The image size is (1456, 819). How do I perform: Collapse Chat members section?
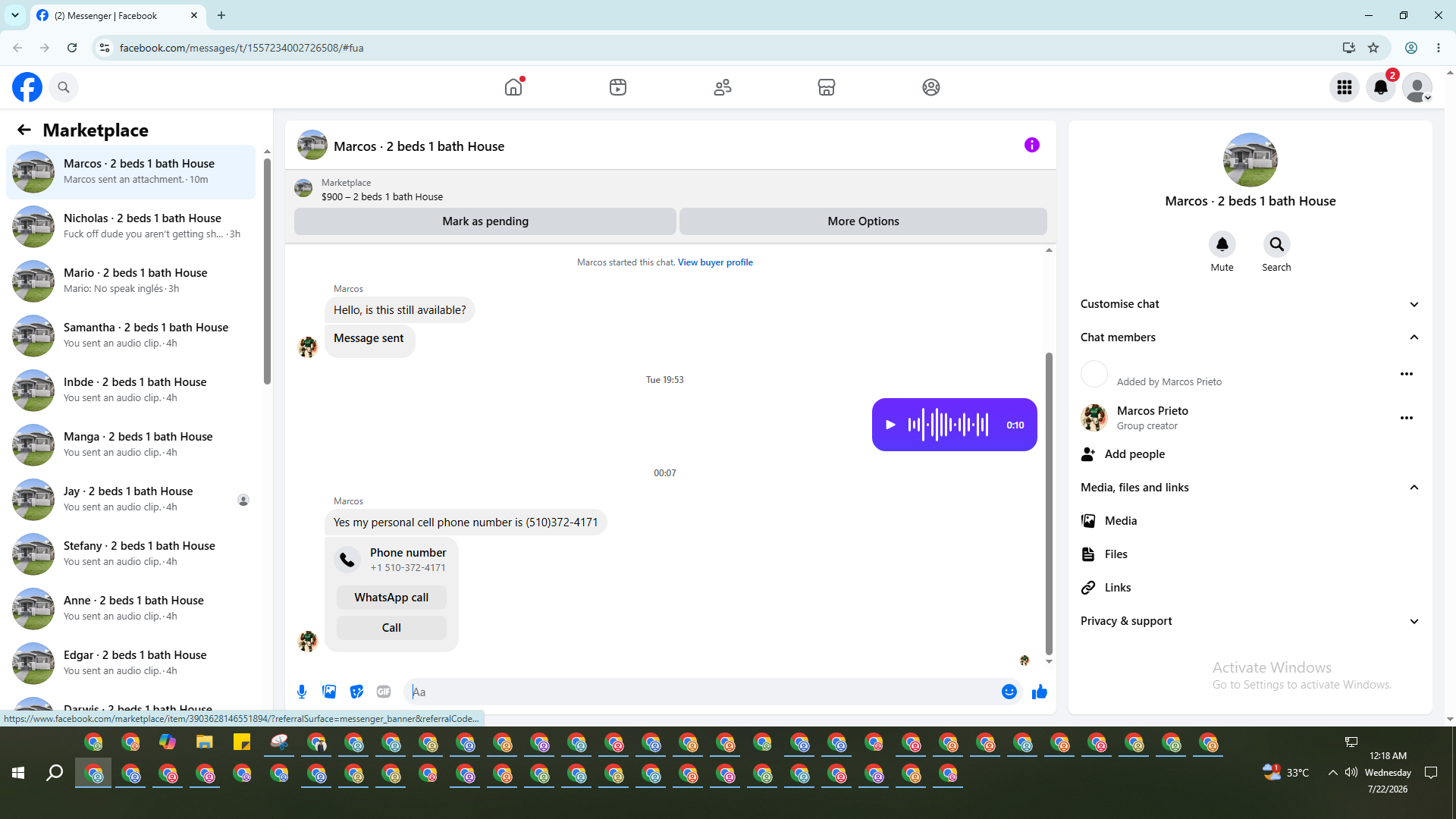[1250, 337]
